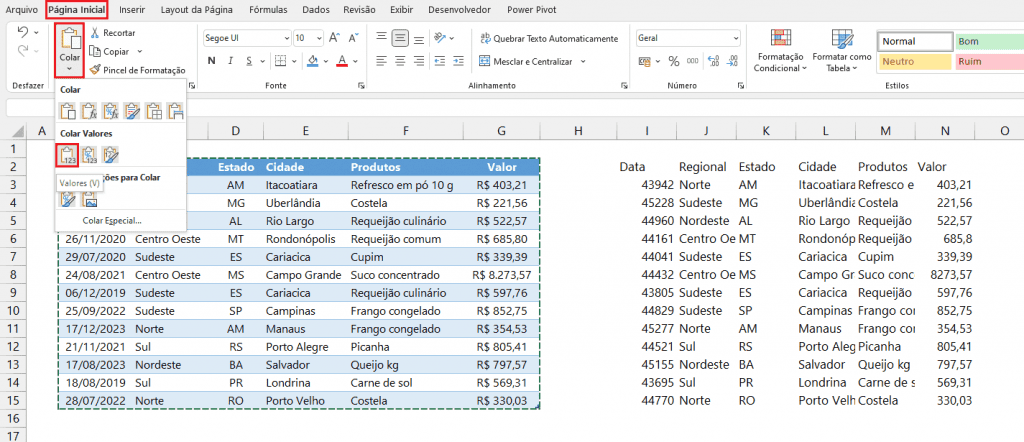Switch to the Power Pivot tab
The width and height of the screenshot is (1024, 442).
pyautogui.click(x=532, y=10)
